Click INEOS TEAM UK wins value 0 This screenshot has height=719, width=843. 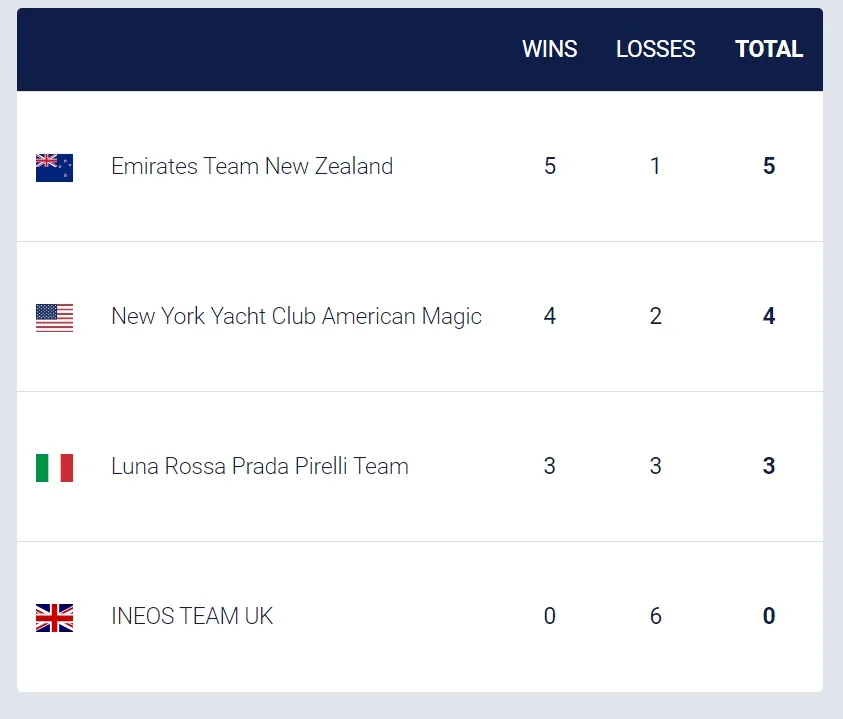click(549, 616)
